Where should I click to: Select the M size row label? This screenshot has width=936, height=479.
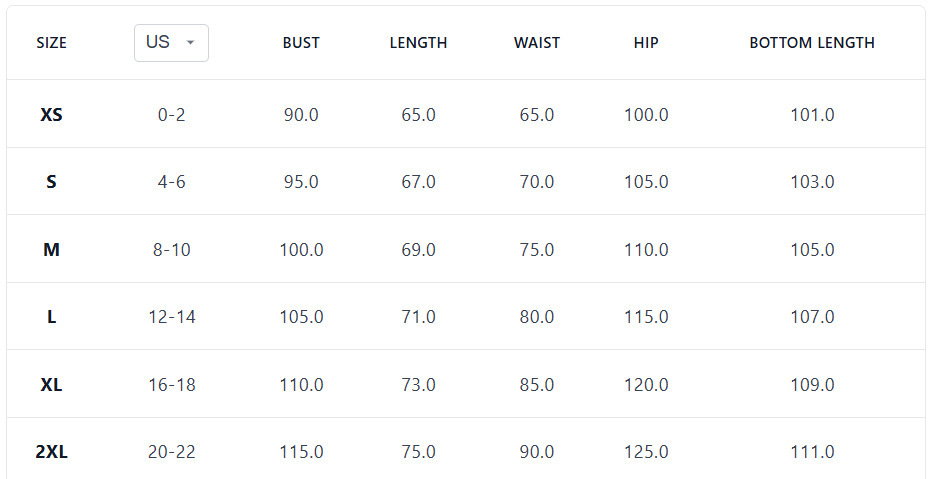point(52,250)
